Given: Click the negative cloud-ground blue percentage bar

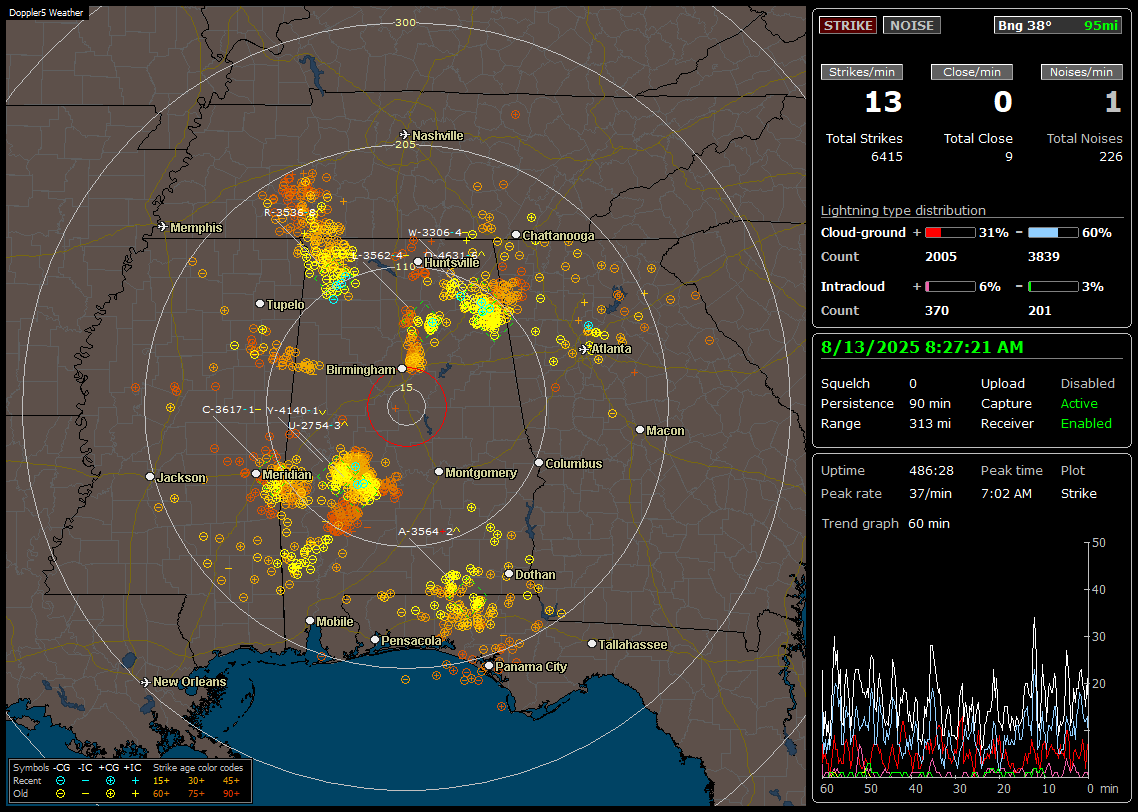Looking at the screenshot, I should click(1053, 233).
